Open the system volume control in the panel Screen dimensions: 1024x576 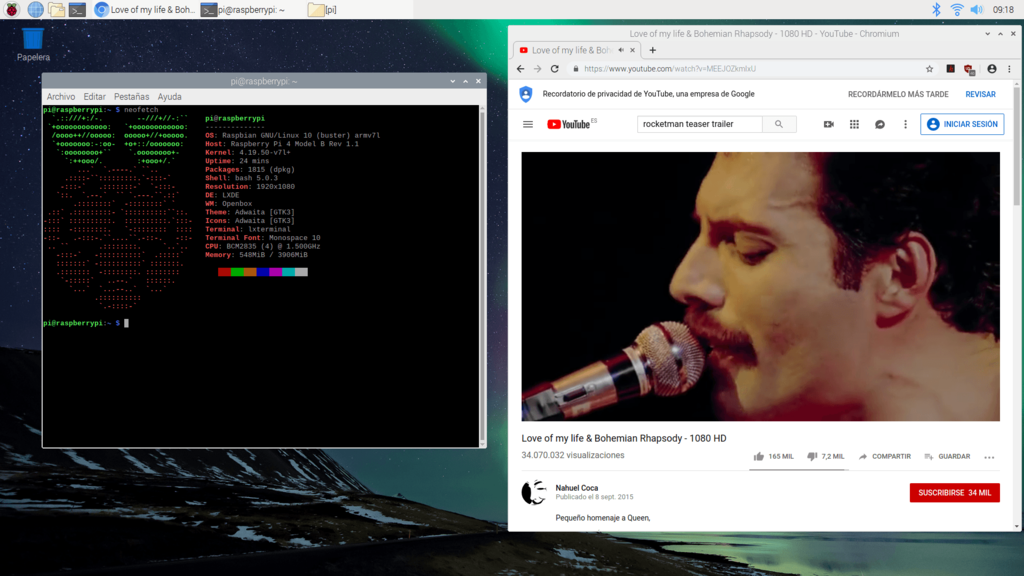point(976,10)
